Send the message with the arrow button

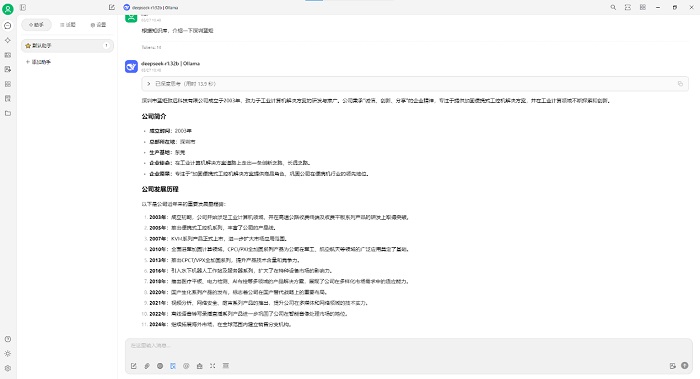pyautogui.click(x=684, y=366)
